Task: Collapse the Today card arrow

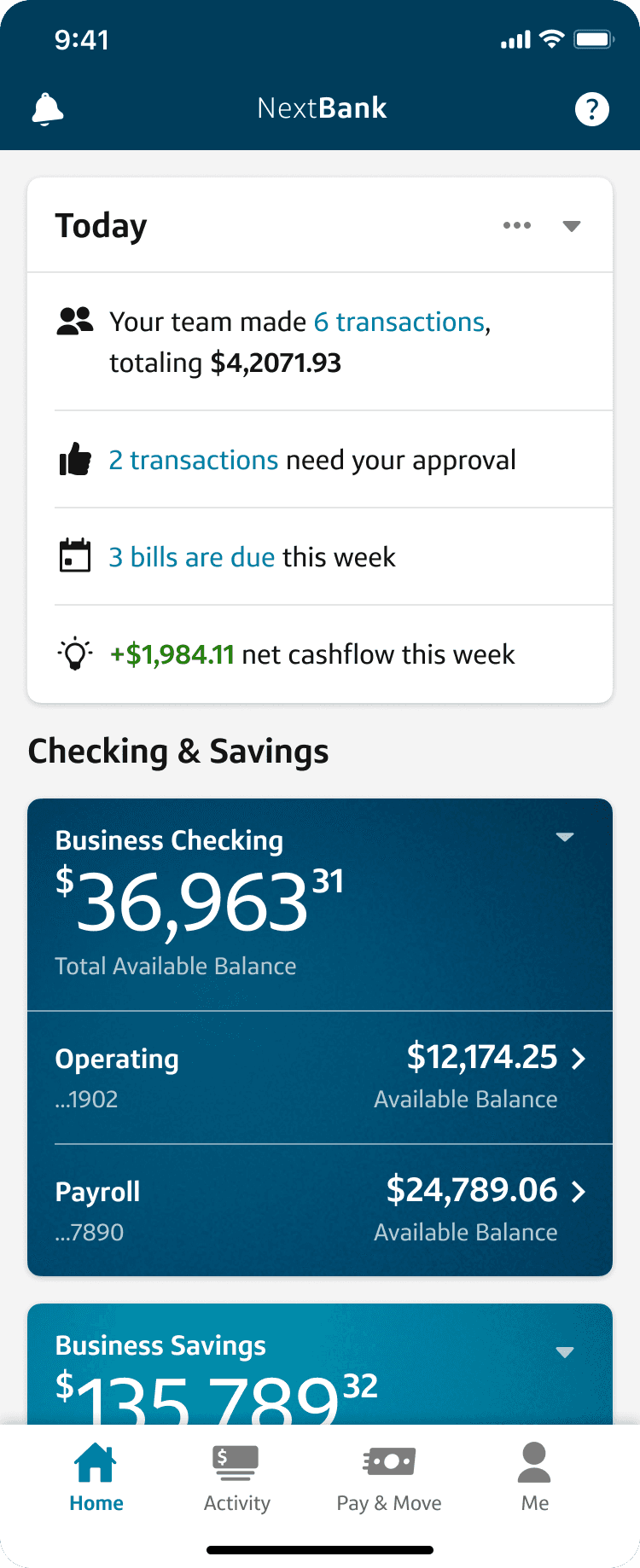Action: (x=572, y=226)
